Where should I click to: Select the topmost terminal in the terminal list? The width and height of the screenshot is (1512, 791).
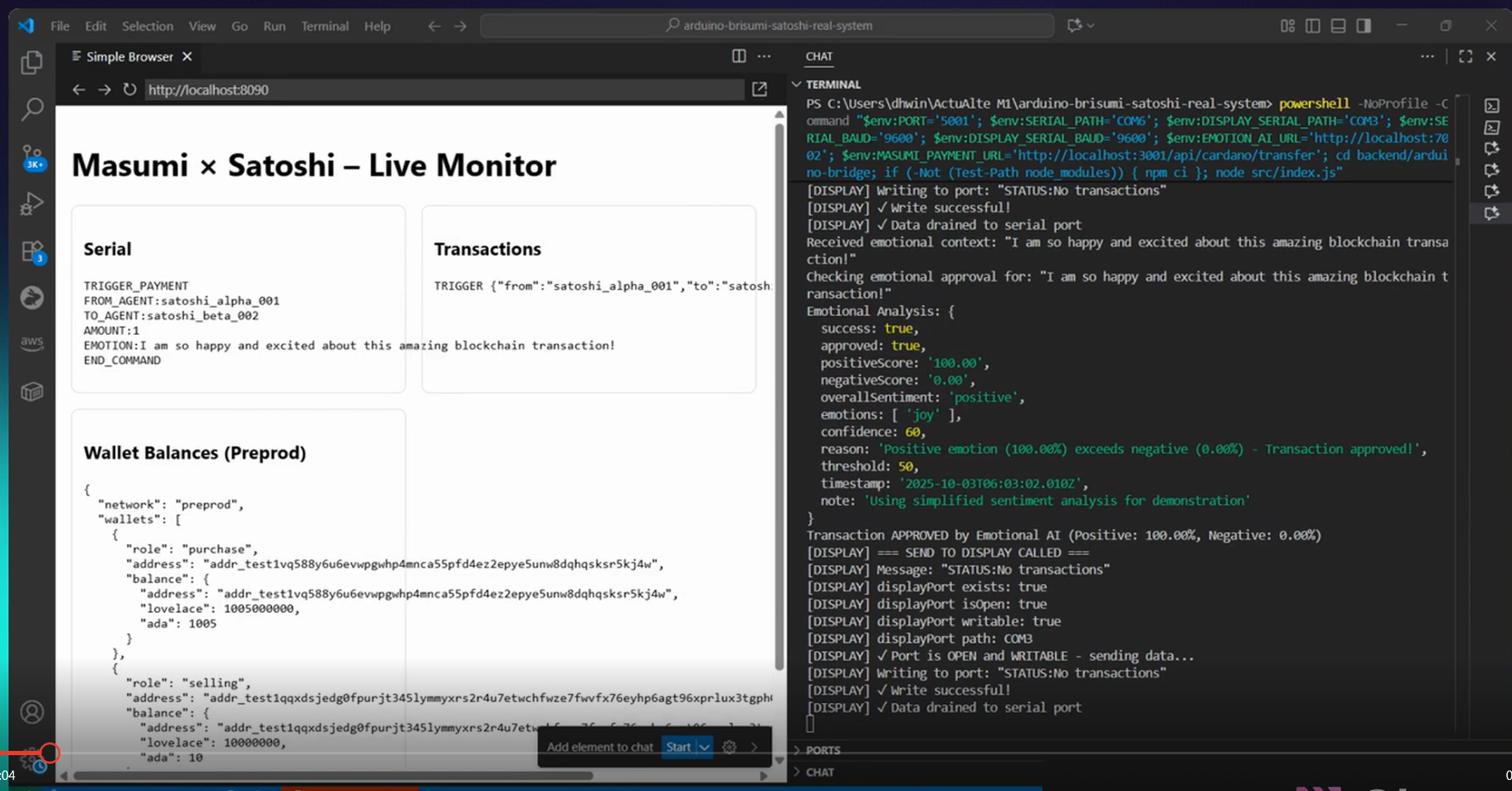1492,106
